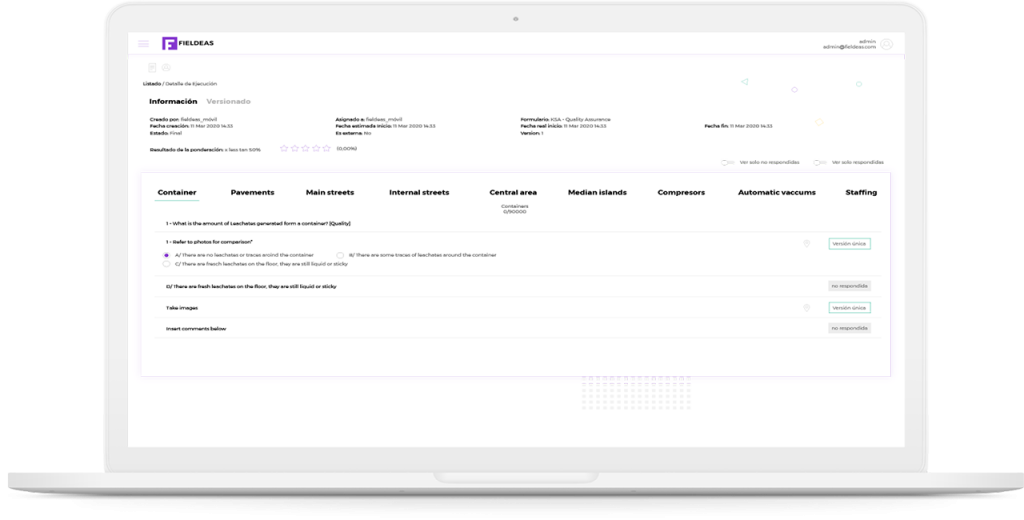Click location pin on photos comparison question
1024x520 pixels.
click(806, 243)
